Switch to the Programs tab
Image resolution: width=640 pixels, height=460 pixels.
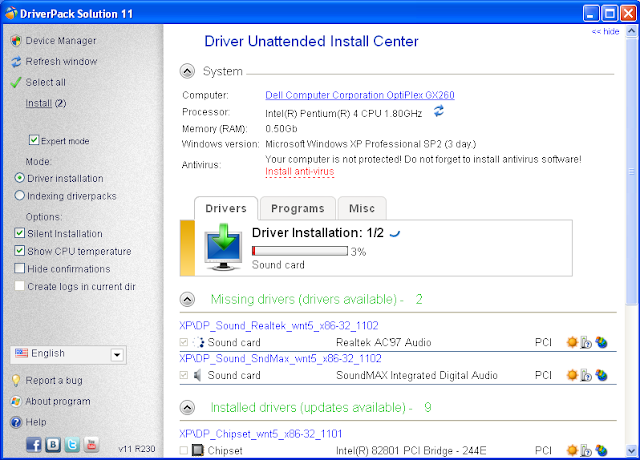298,209
